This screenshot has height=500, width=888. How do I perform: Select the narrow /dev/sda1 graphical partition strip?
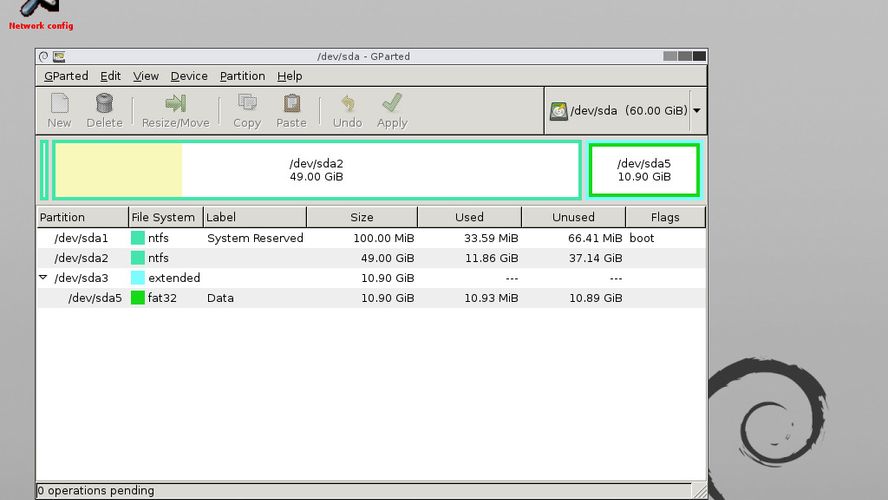[44, 170]
